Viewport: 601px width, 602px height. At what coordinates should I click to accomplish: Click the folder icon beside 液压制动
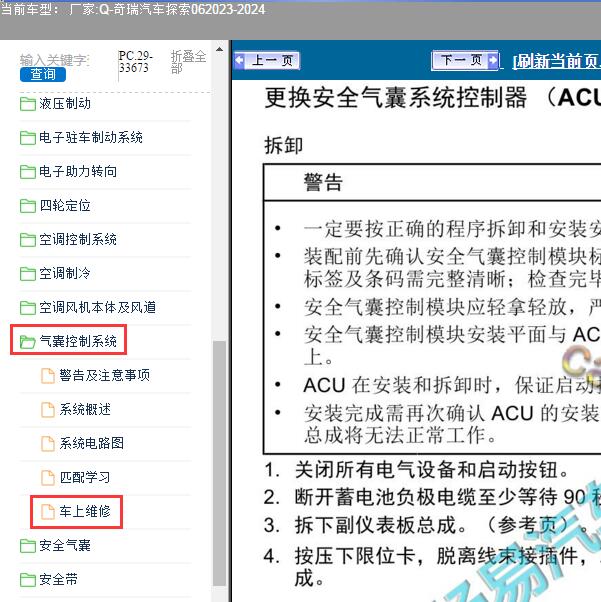point(28,104)
